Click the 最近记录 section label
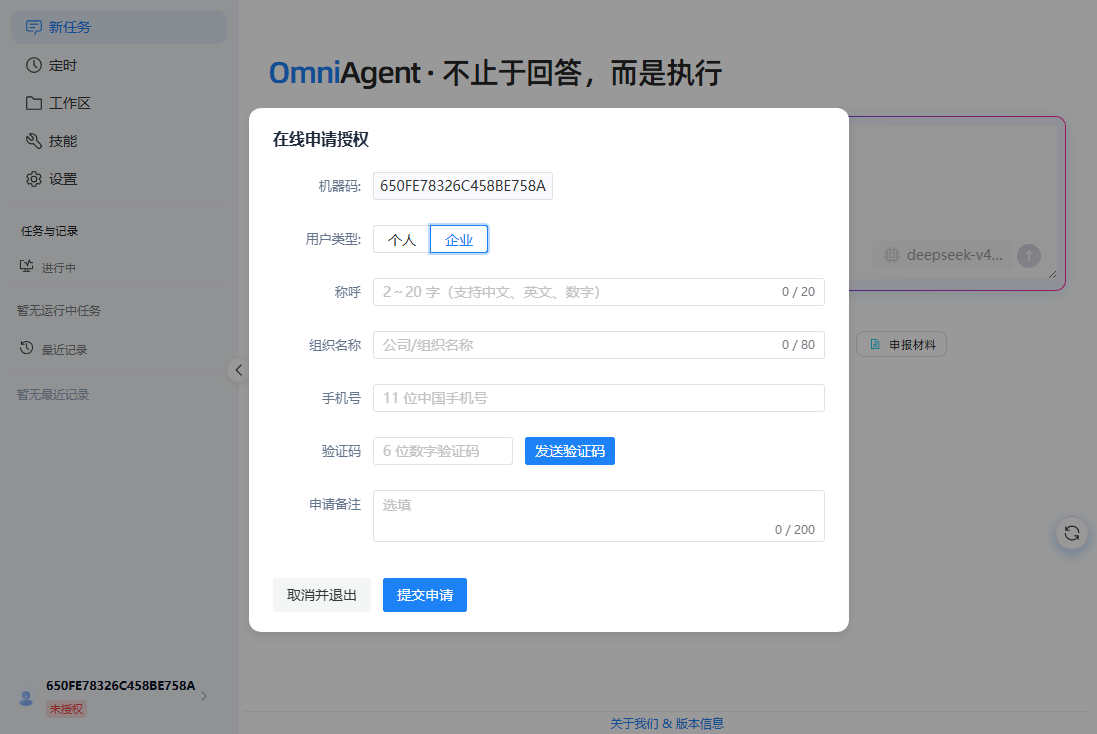This screenshot has width=1097, height=734. [64, 350]
